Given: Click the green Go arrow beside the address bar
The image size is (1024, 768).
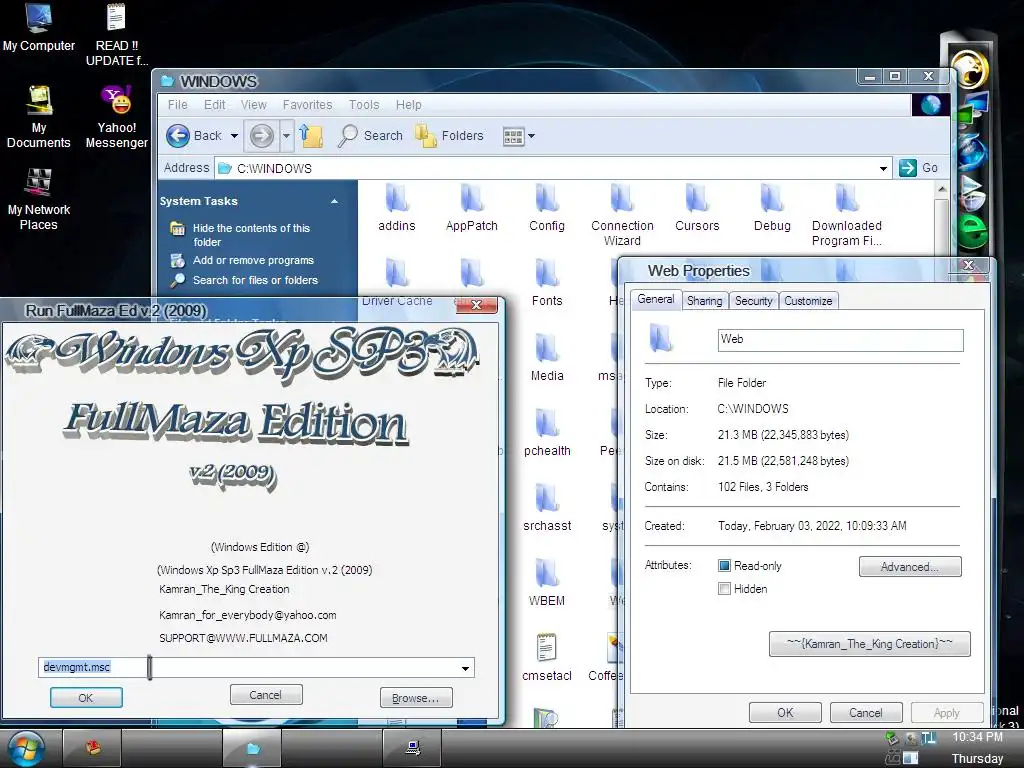Looking at the screenshot, I should [908, 168].
